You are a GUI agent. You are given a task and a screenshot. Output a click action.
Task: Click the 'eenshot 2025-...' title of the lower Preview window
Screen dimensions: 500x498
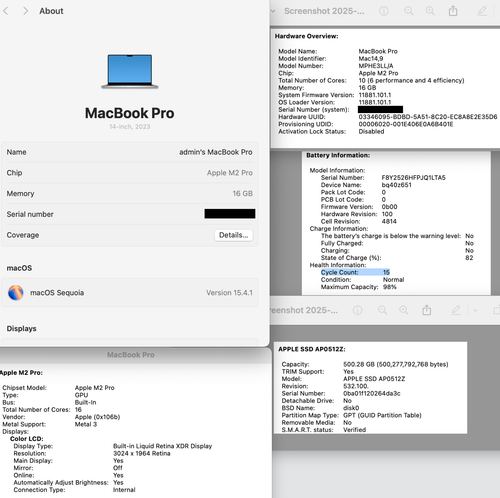(304, 310)
